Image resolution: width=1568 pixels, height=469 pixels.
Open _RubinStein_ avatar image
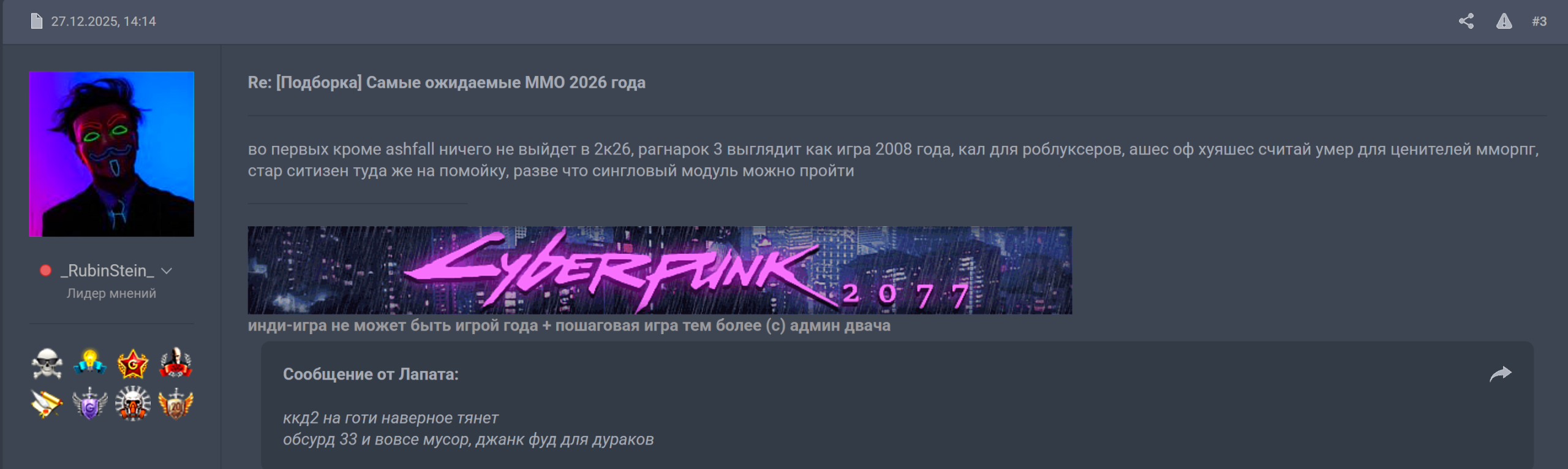(111, 154)
